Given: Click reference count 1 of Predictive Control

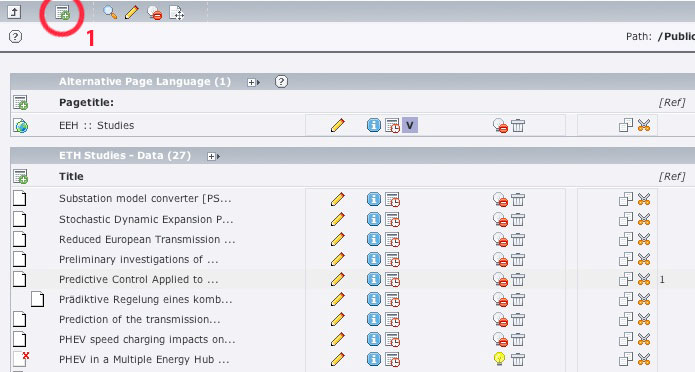Looking at the screenshot, I should (x=662, y=280).
